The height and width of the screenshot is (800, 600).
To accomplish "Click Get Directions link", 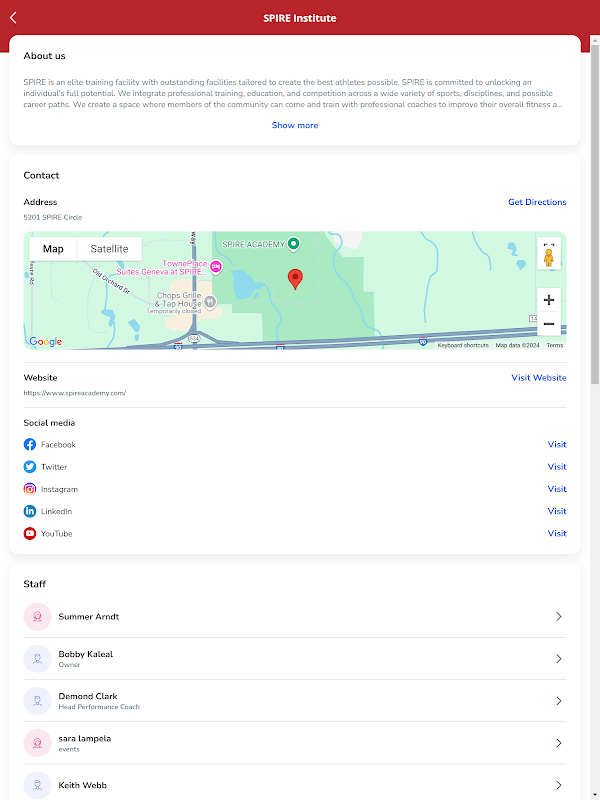I will 537,202.
